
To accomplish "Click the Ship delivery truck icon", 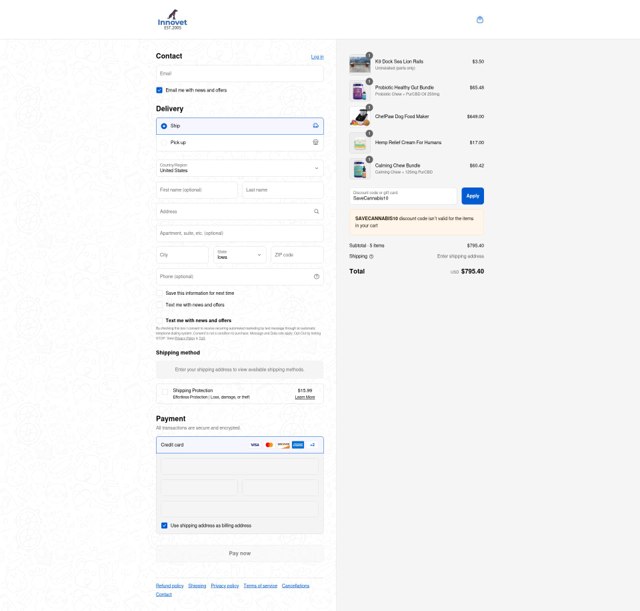I will click(x=316, y=126).
